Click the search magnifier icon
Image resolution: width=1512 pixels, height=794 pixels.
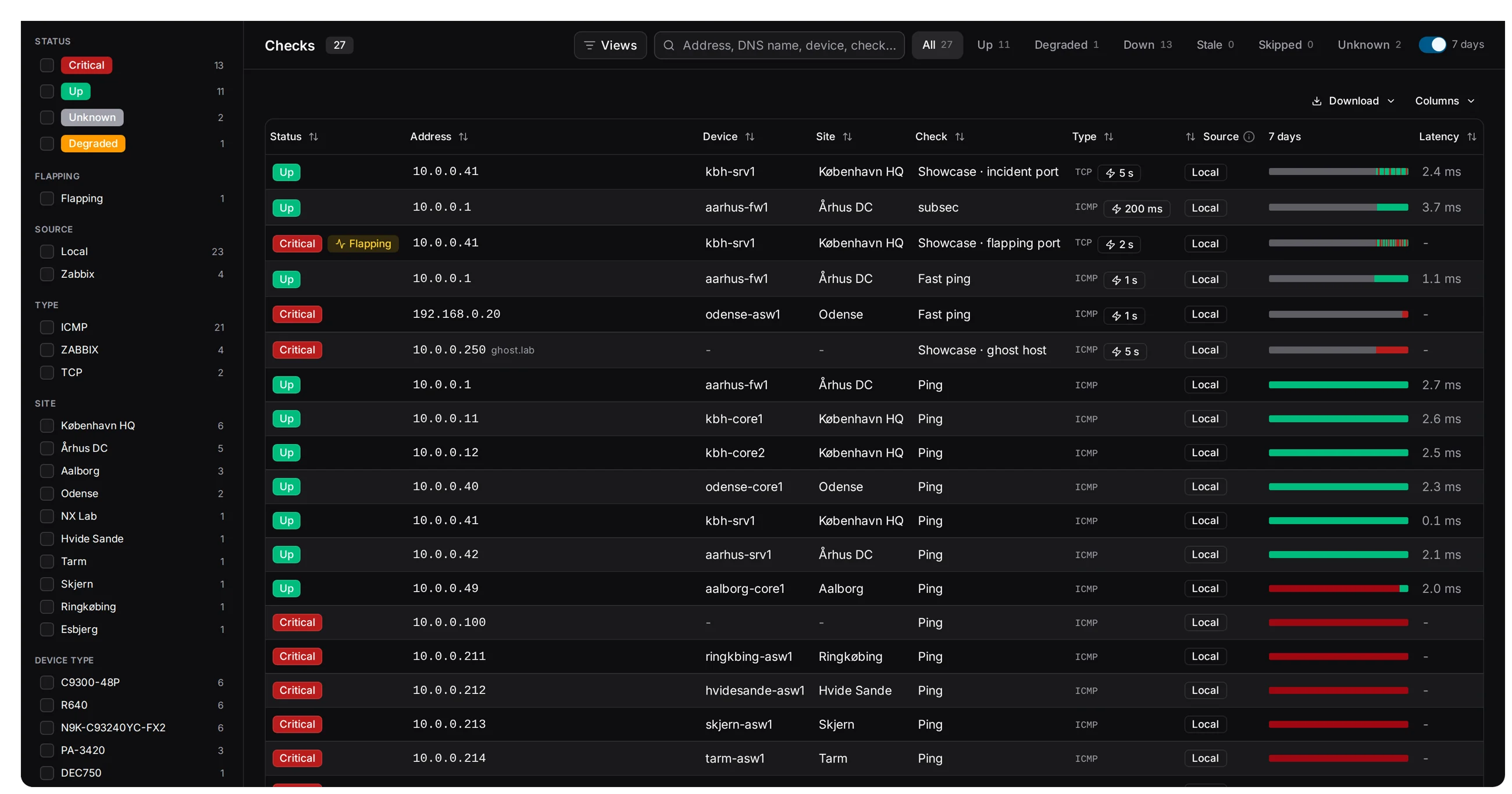click(x=669, y=45)
